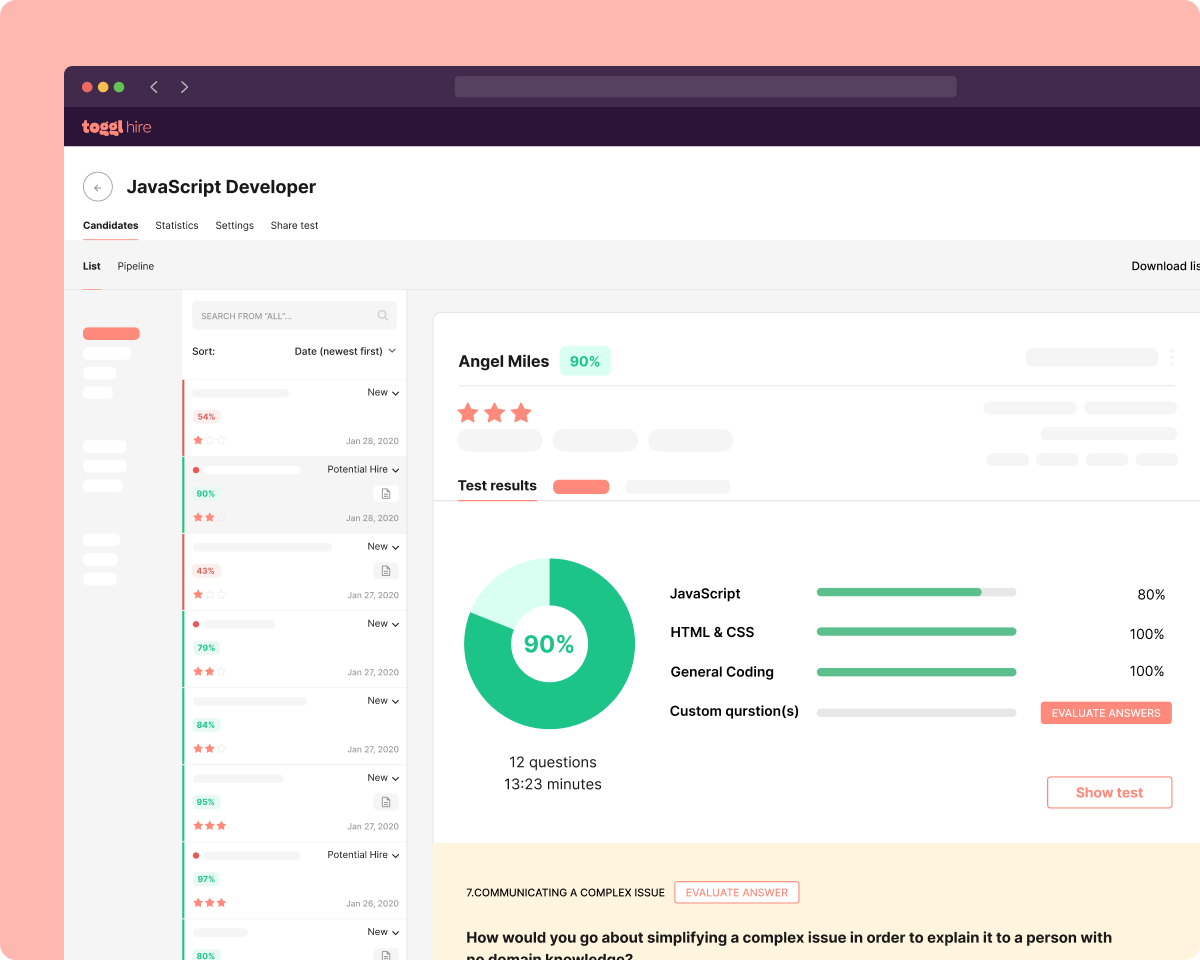Expand New status on 54% candidate
Screen dimensions: 1200x960
click(x=383, y=393)
